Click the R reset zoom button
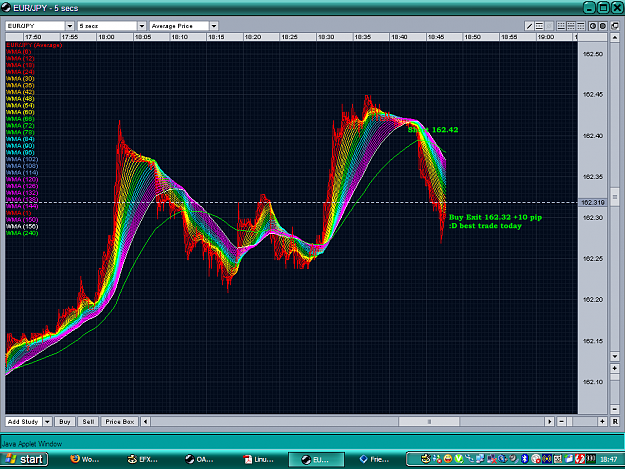Screen dimensions: 625x469 click(615, 422)
